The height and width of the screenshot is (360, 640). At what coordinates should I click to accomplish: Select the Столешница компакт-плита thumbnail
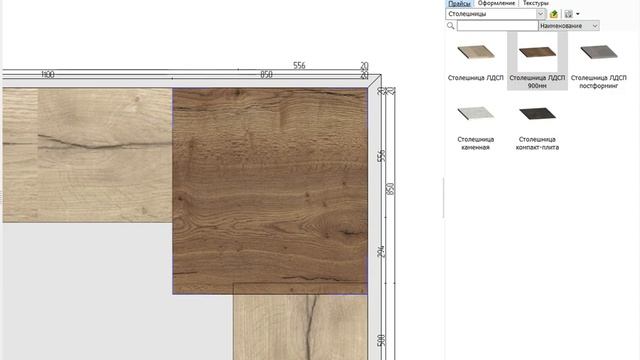[x=537, y=113]
